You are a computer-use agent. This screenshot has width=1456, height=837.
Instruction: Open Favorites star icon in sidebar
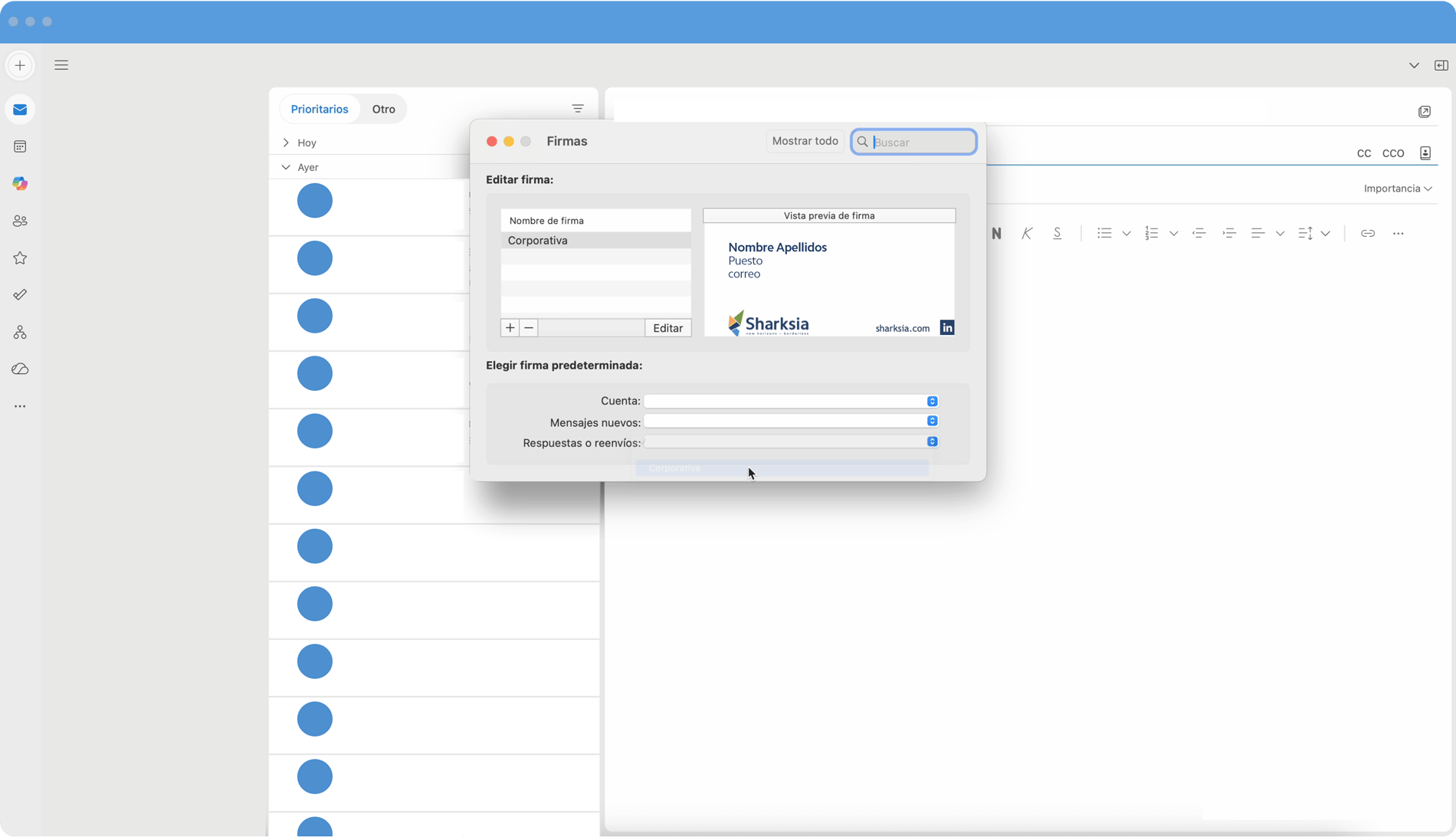pyautogui.click(x=20, y=258)
